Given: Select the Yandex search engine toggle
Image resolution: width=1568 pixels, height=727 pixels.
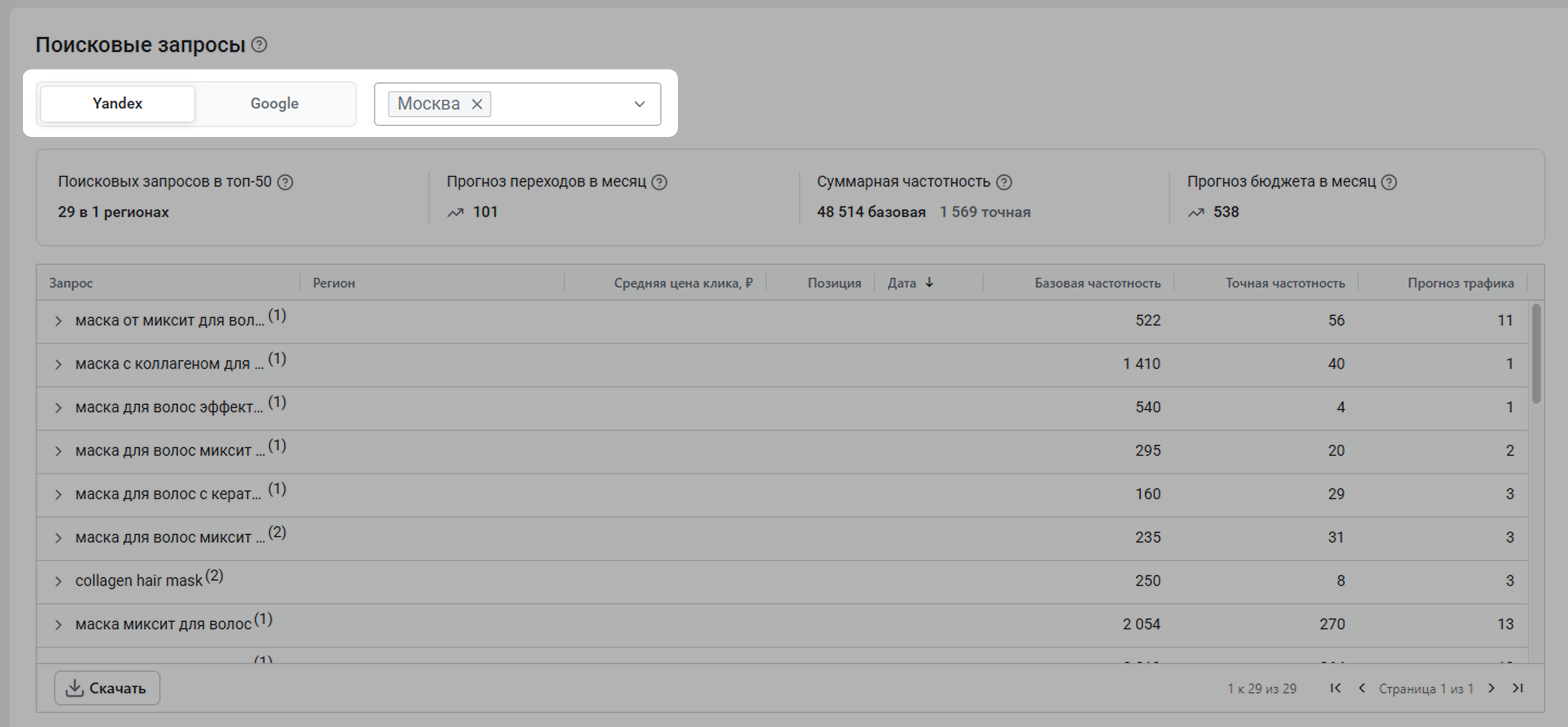Looking at the screenshot, I should (118, 104).
